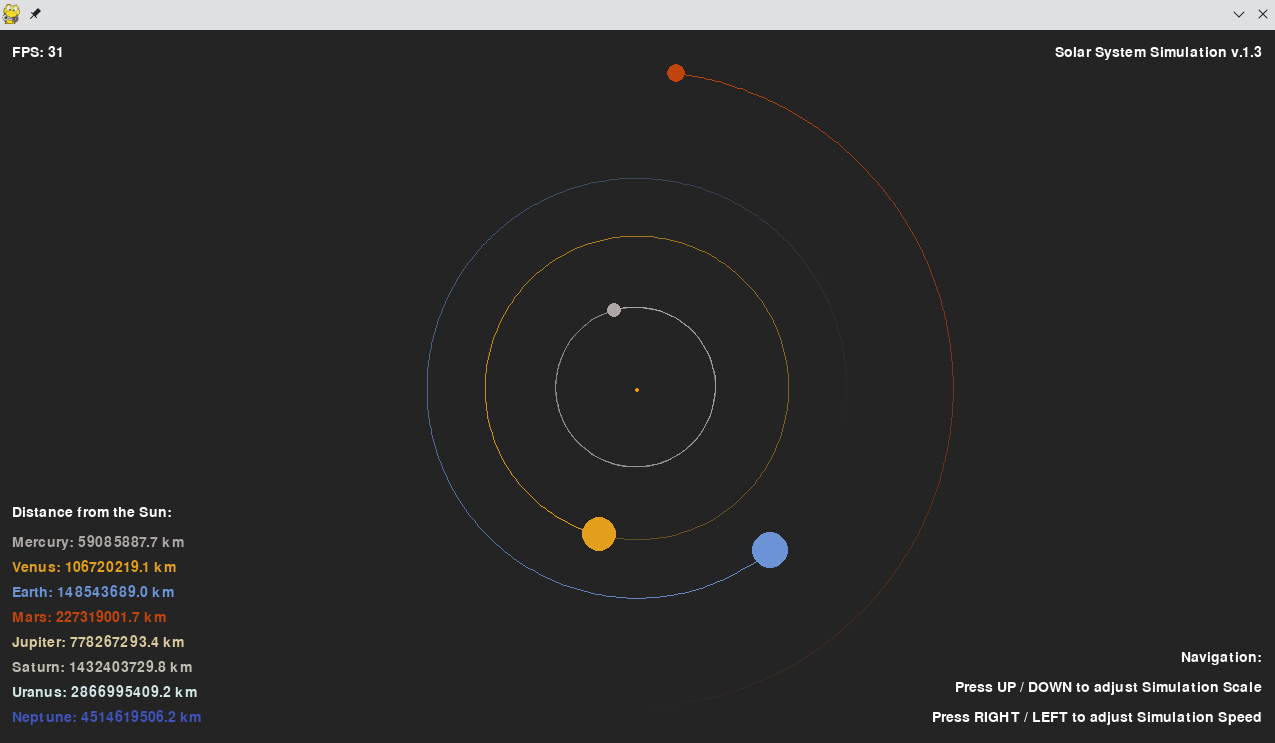Click the Venus distance readout
This screenshot has width=1275, height=743.
pos(94,567)
